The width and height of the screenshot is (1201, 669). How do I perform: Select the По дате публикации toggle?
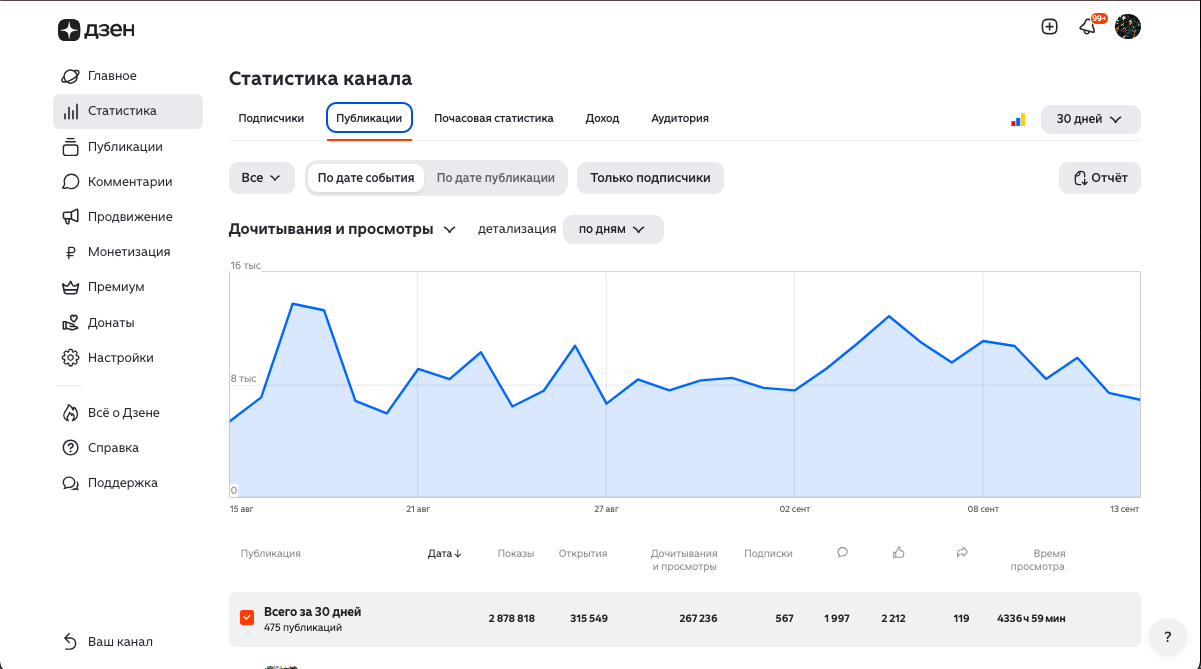pyautogui.click(x=496, y=178)
